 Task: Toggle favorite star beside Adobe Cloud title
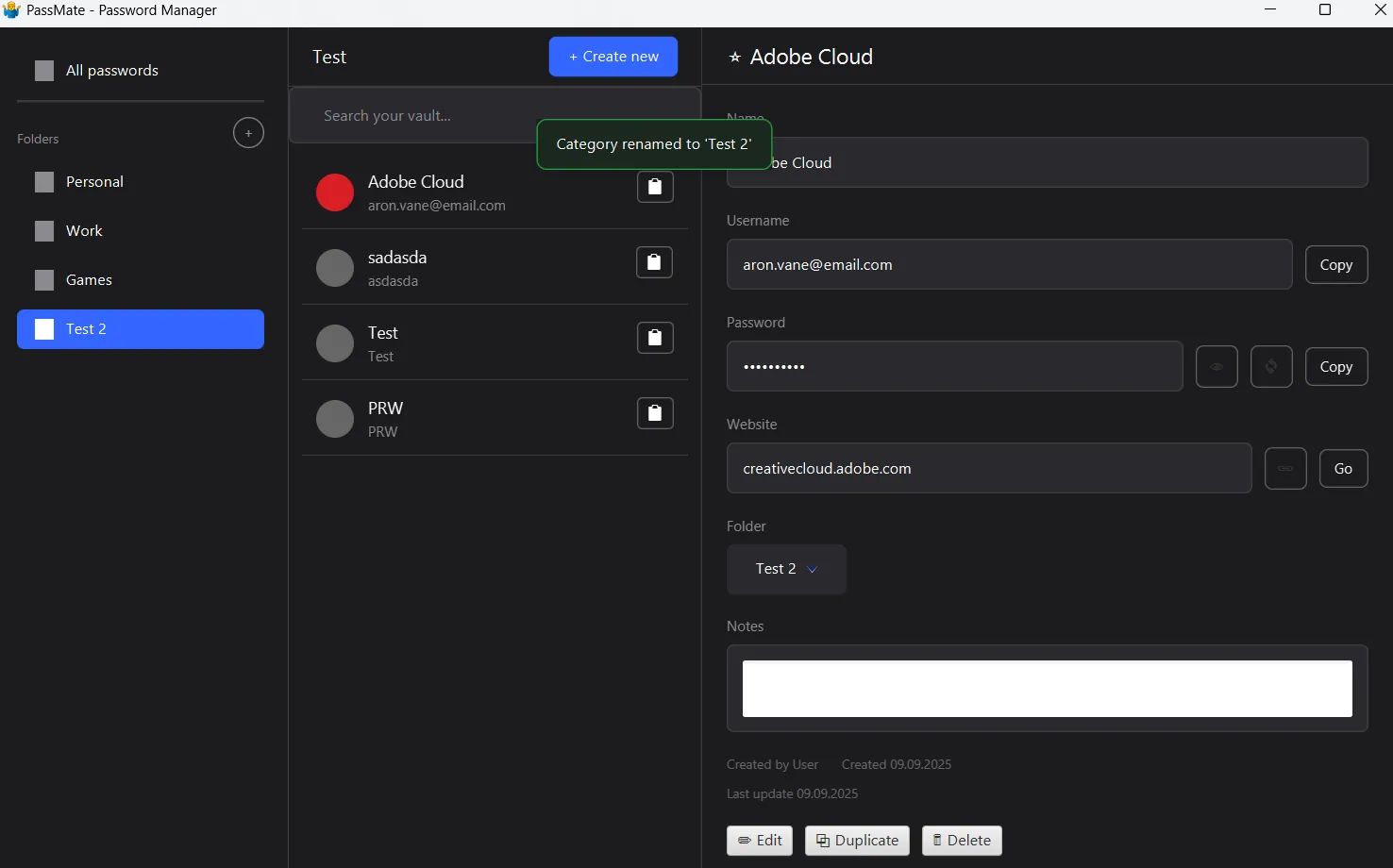point(735,58)
